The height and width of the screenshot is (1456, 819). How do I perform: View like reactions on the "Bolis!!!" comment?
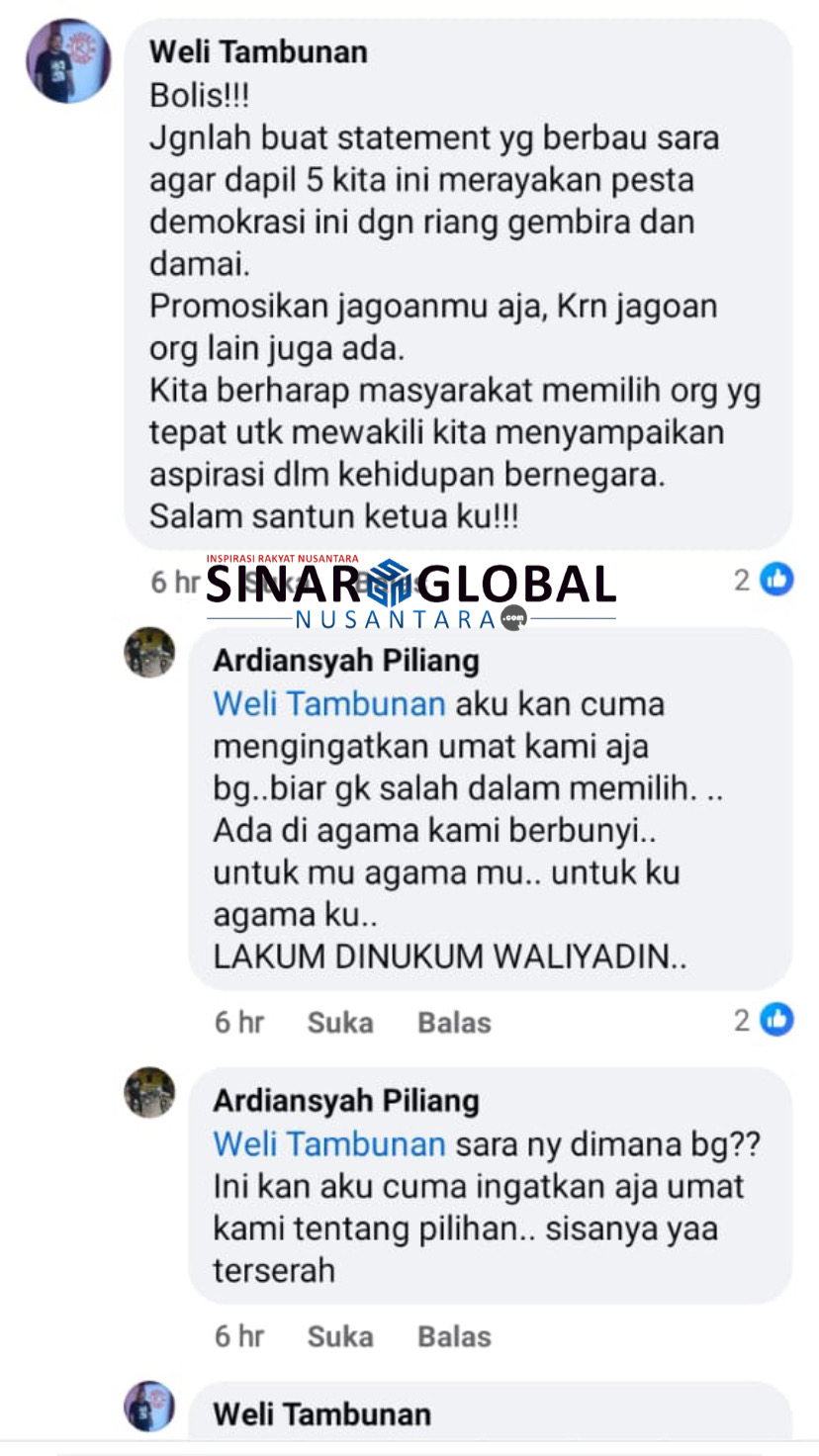(763, 581)
